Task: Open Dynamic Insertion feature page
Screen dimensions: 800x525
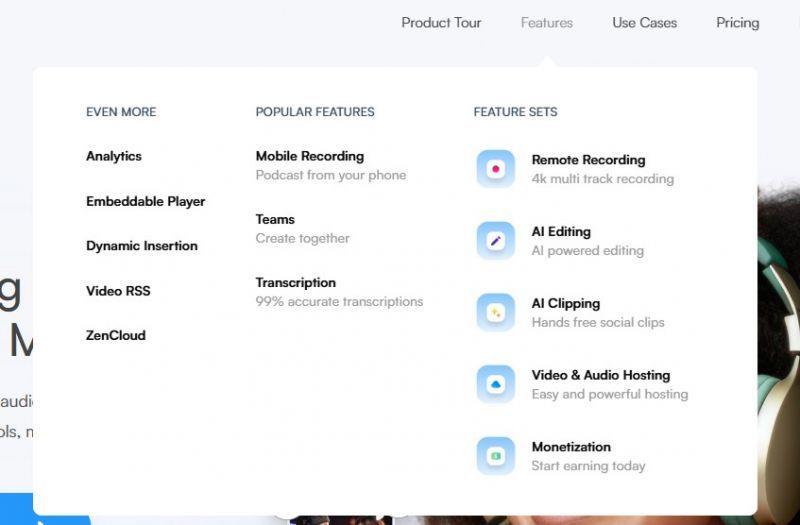Action: (x=142, y=246)
